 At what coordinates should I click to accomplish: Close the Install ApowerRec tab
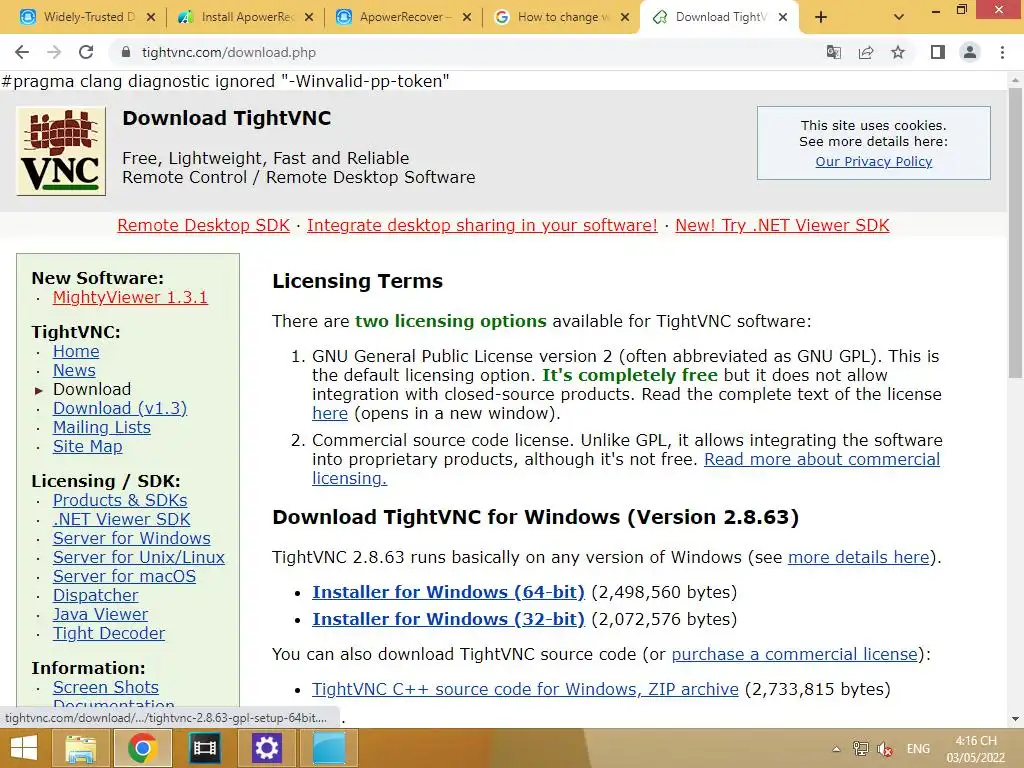point(310,18)
